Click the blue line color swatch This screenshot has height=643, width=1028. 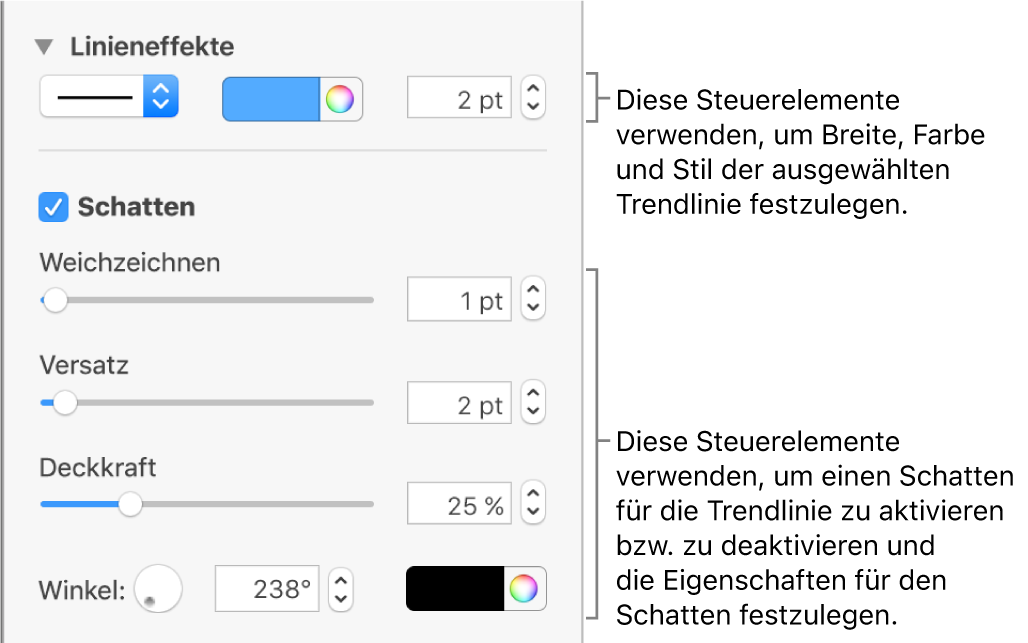click(x=270, y=100)
